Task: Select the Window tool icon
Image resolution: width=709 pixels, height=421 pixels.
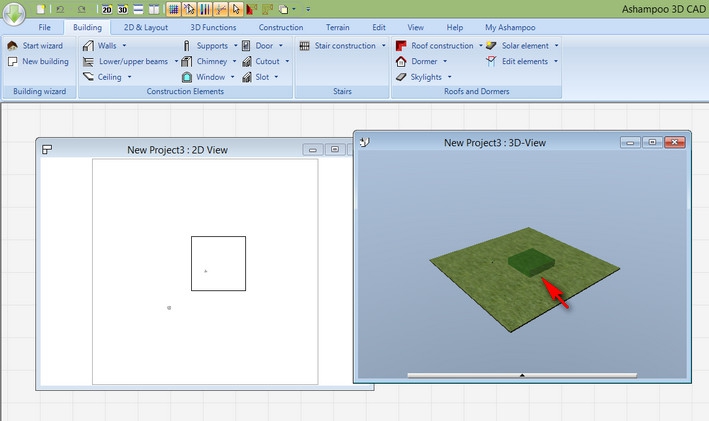Action: click(x=187, y=77)
